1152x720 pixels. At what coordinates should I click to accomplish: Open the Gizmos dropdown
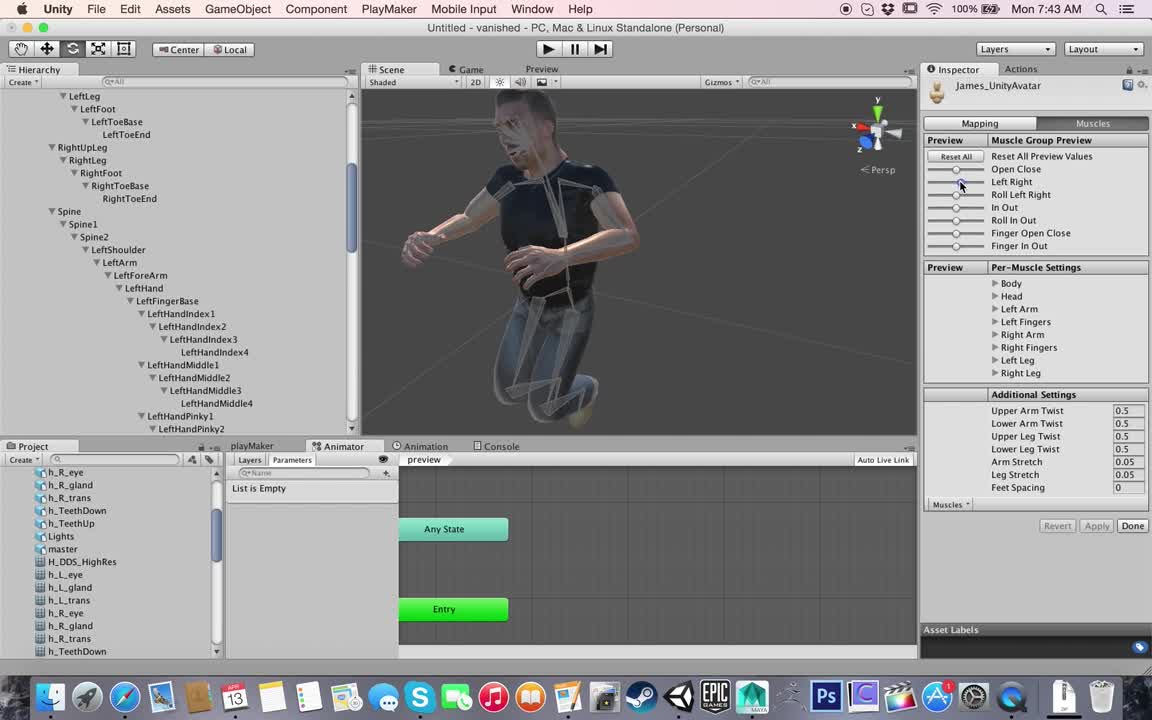[x=721, y=82]
